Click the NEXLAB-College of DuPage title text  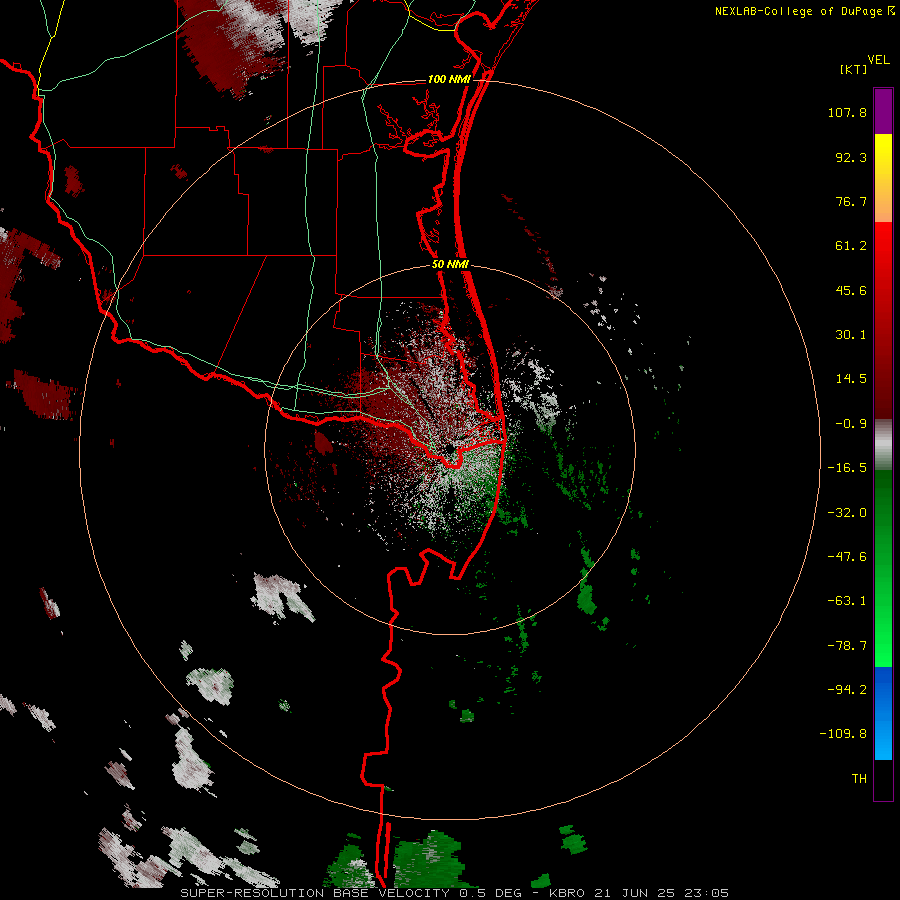pyautogui.click(x=798, y=11)
